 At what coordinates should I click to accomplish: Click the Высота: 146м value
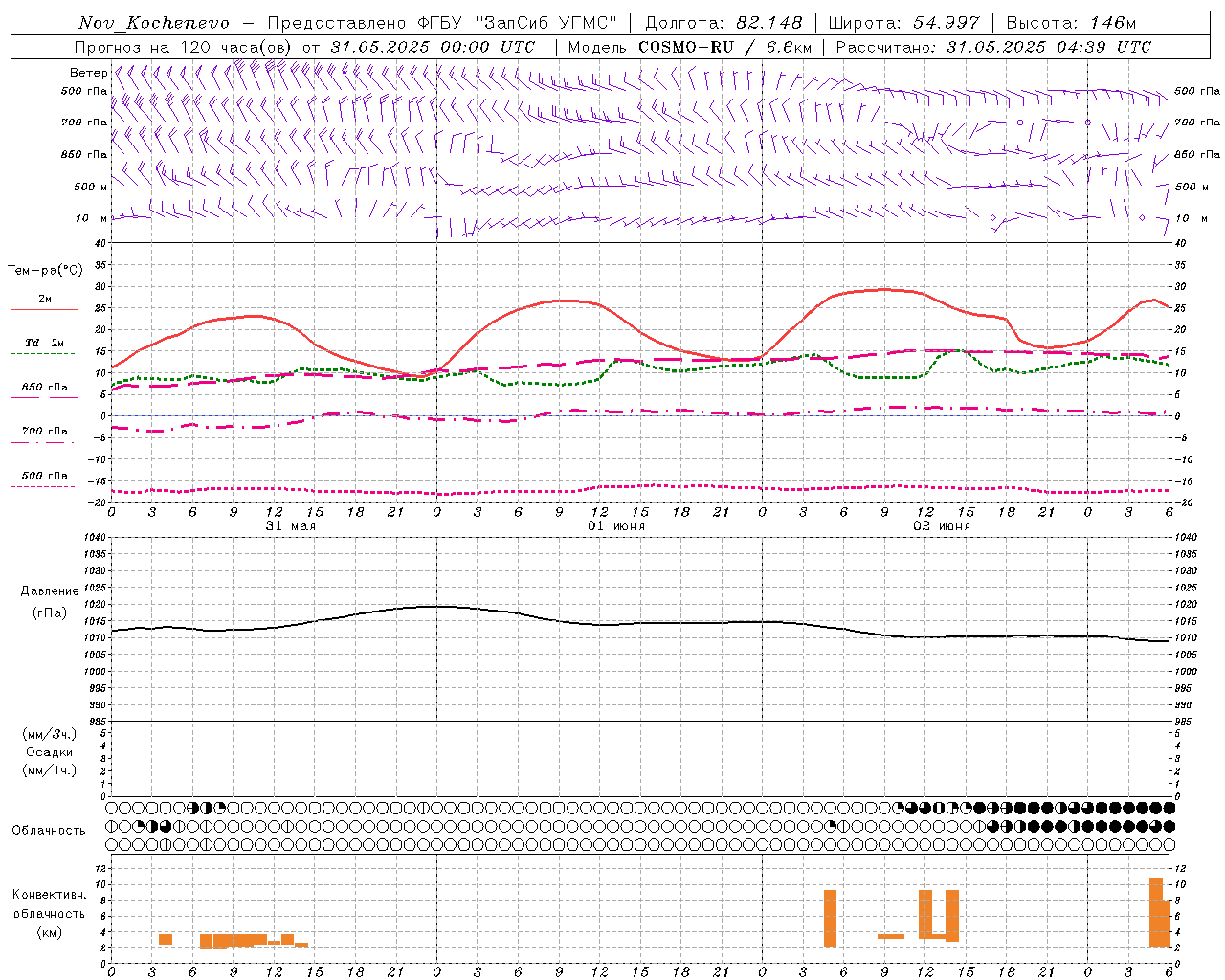[x=1071, y=23]
